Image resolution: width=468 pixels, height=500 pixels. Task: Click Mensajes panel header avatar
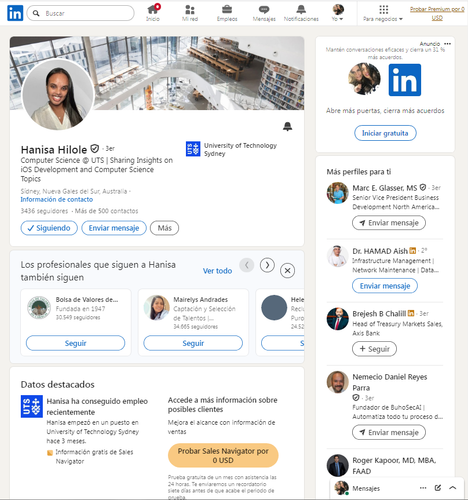[x=341, y=488]
